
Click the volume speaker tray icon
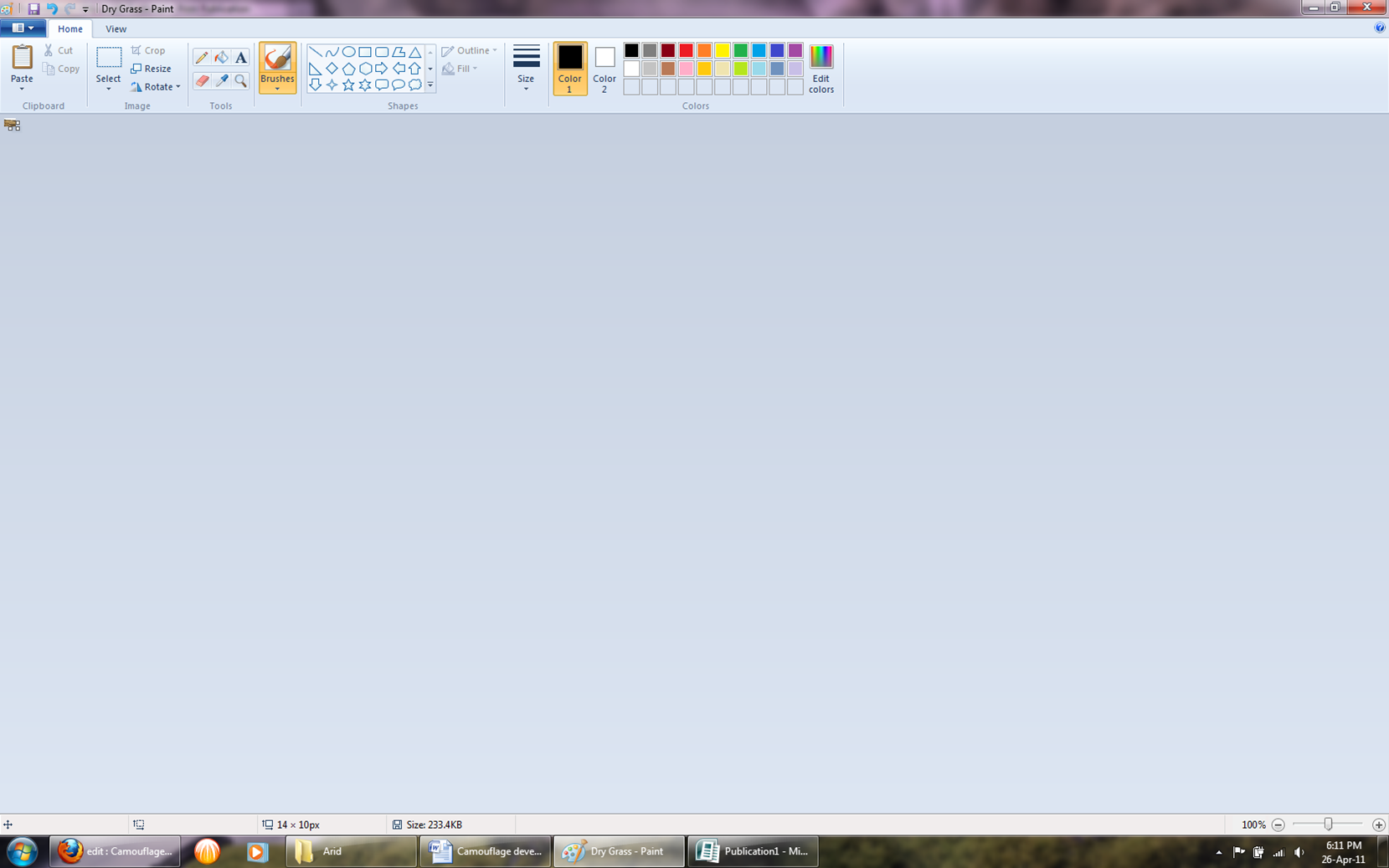(1299, 852)
